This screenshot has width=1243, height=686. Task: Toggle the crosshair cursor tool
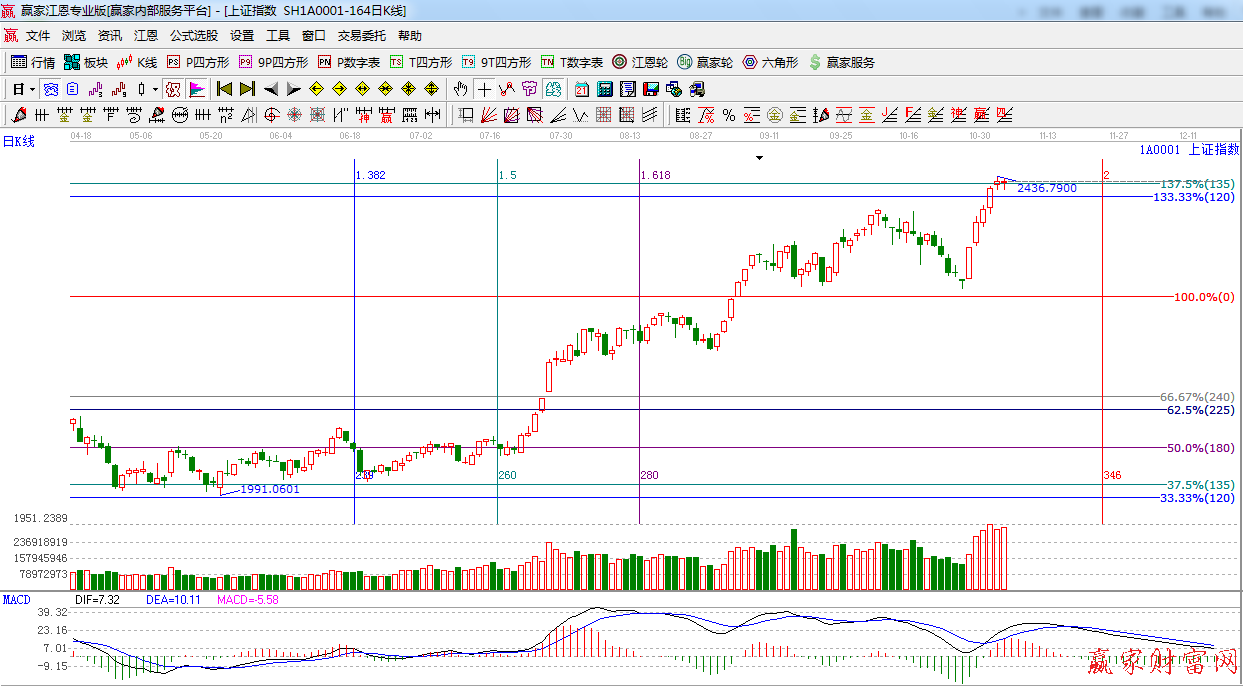point(484,89)
